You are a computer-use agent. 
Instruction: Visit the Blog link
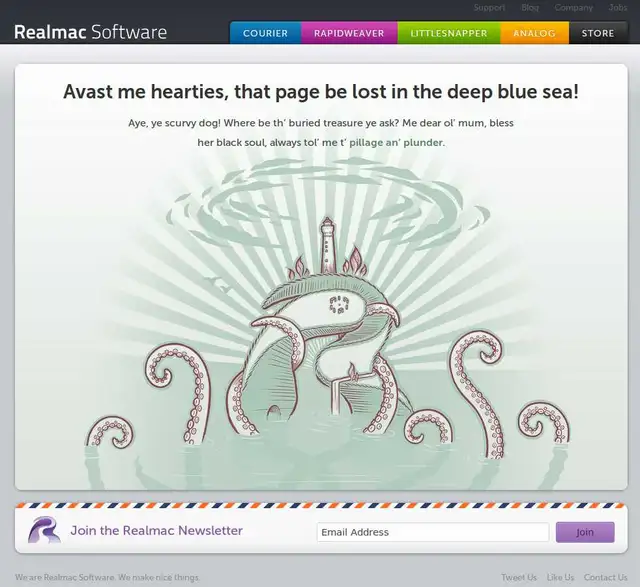coord(530,7)
